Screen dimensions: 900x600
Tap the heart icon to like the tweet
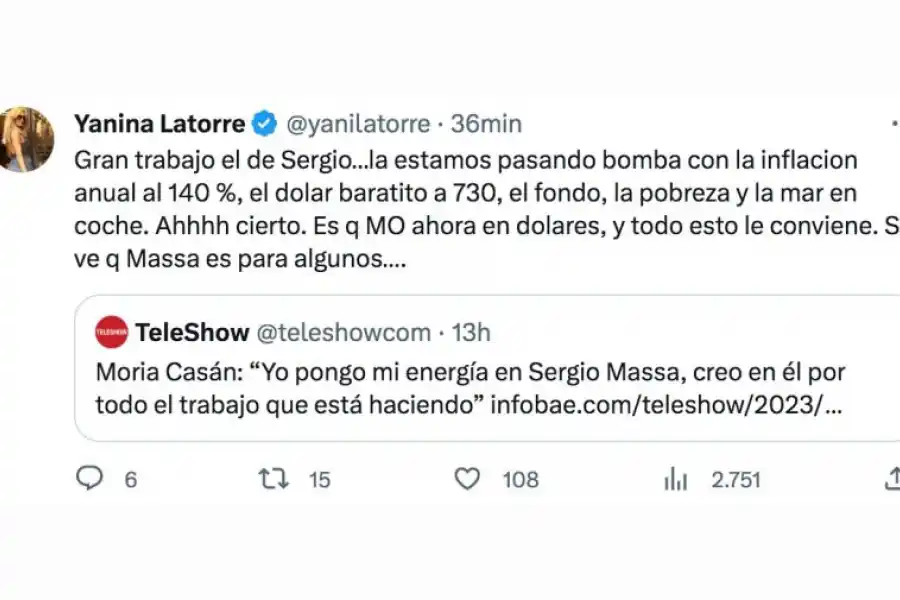click(466, 479)
